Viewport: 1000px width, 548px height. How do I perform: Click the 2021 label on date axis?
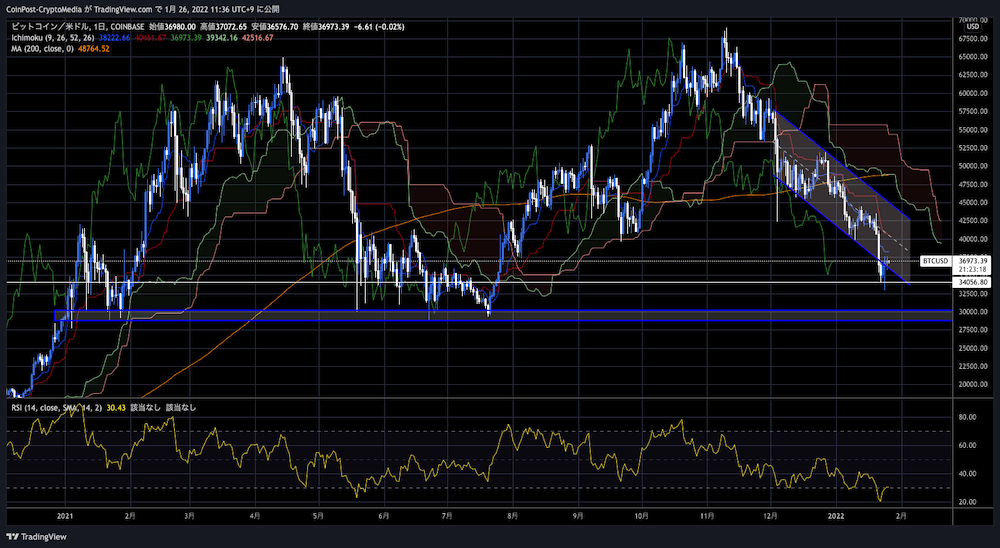click(65, 515)
